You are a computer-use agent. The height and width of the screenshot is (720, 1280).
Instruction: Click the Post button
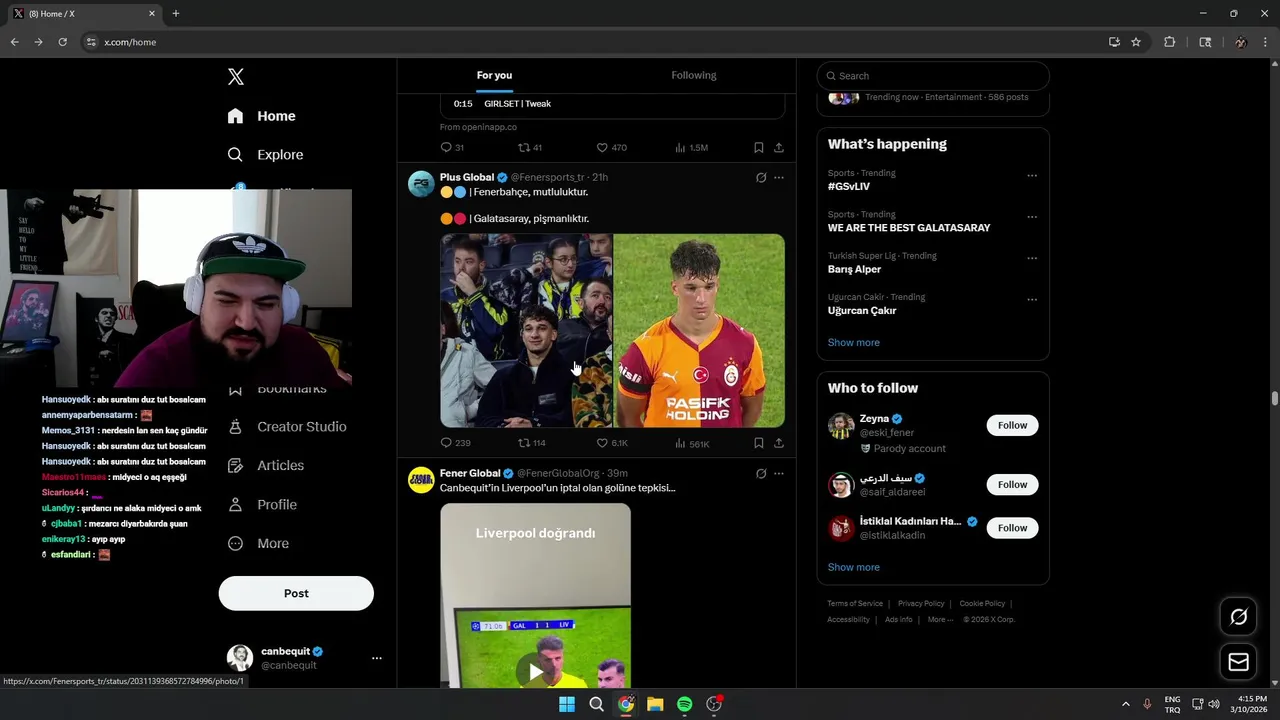(x=296, y=593)
